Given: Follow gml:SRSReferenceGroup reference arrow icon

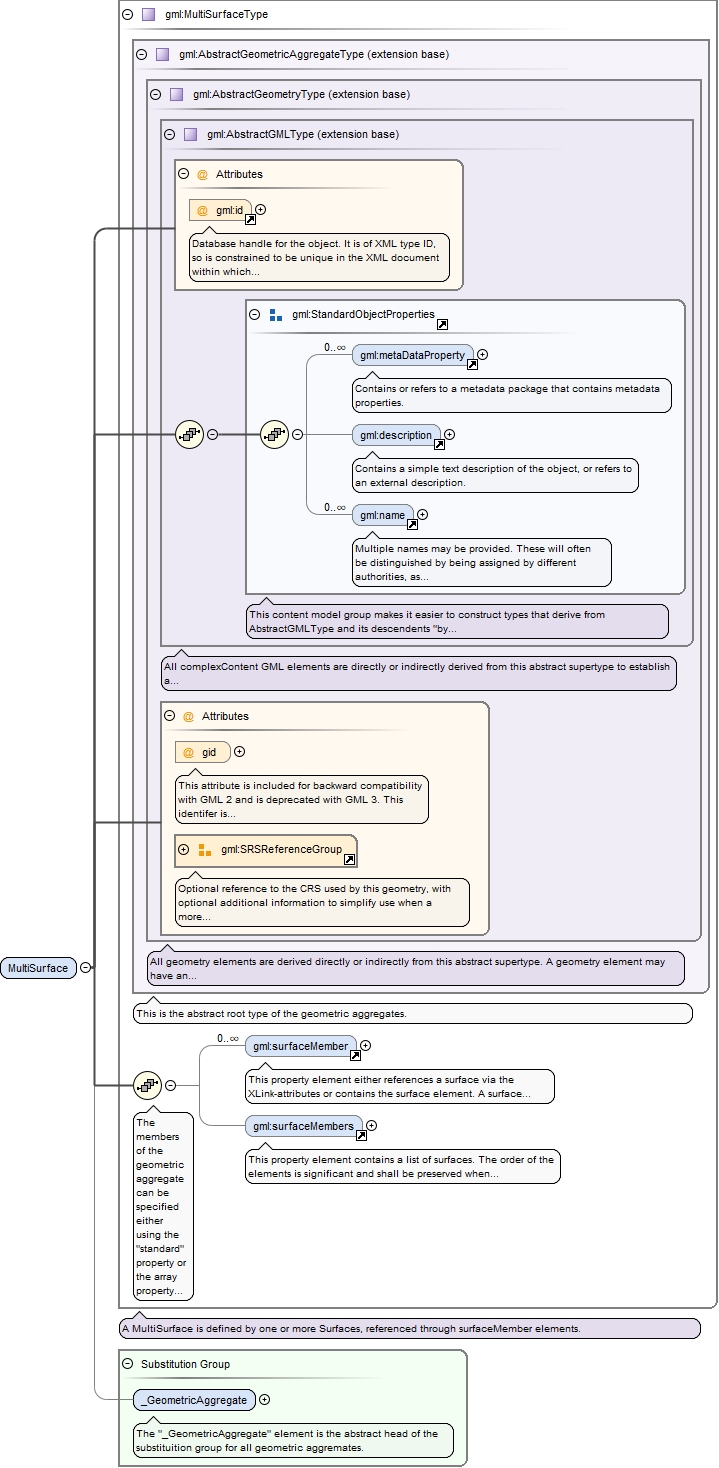Looking at the screenshot, I should point(349,859).
